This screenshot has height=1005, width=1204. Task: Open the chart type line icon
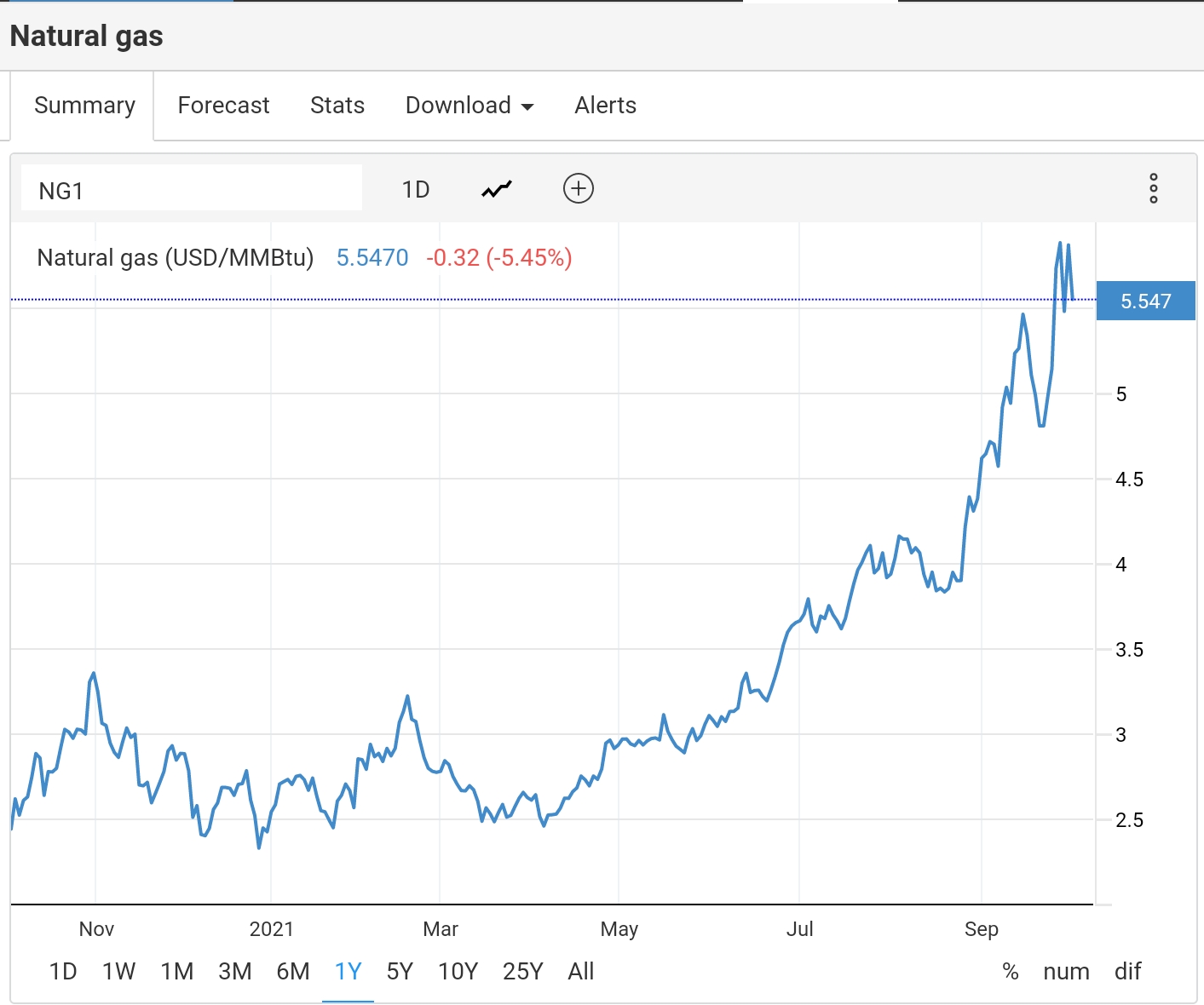click(497, 189)
